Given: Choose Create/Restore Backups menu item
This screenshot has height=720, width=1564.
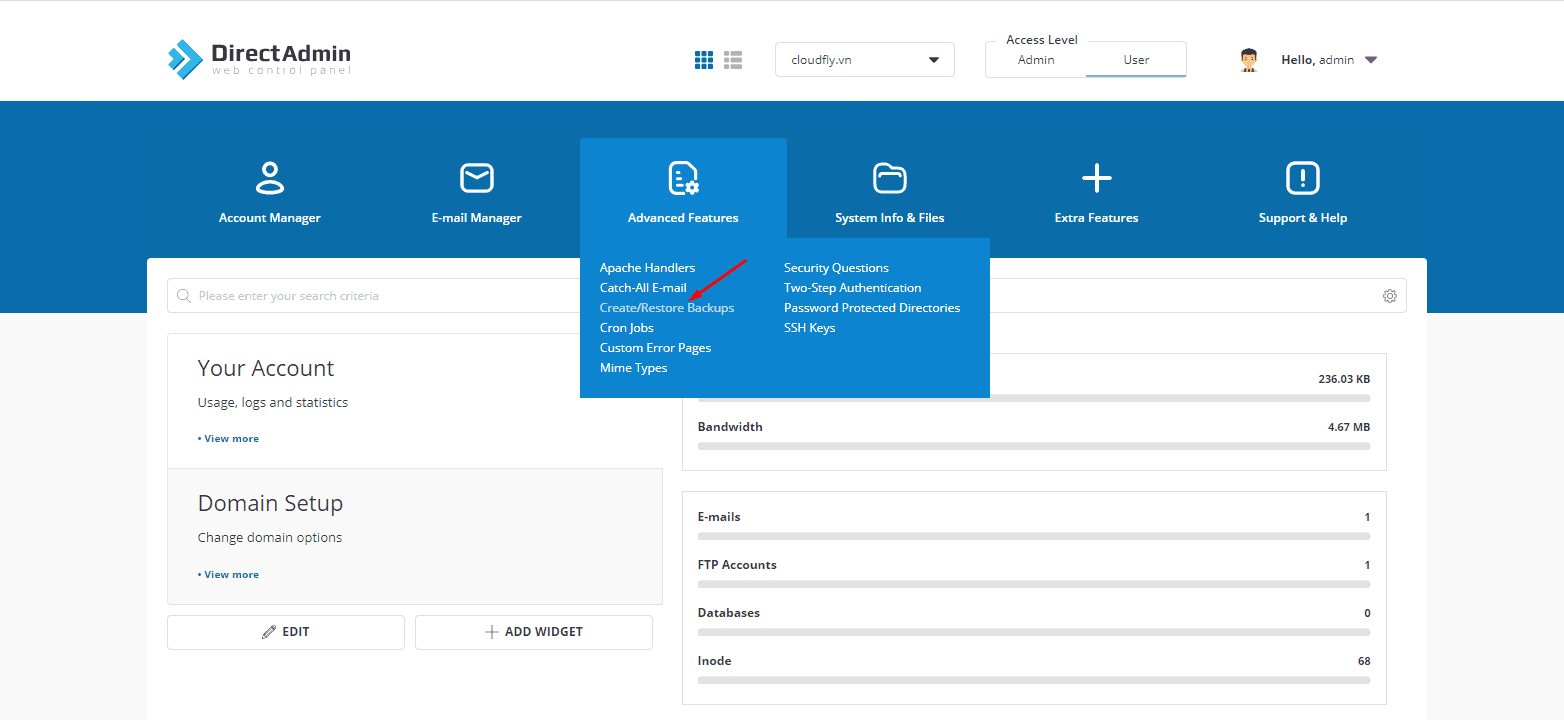Looking at the screenshot, I should point(667,308).
